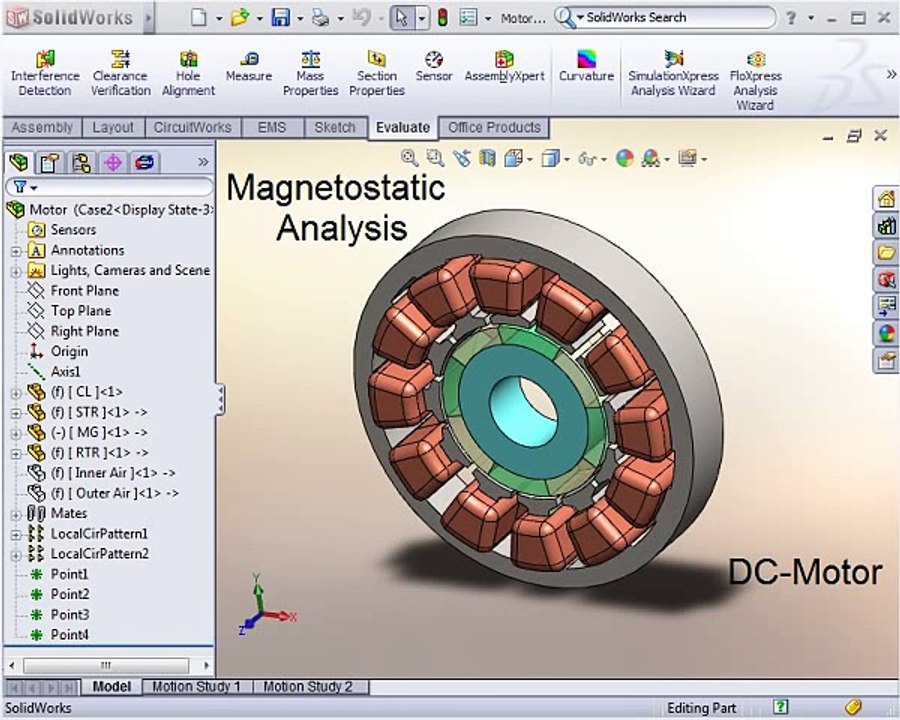Open the Select tool dropdown arrow

click(422, 18)
